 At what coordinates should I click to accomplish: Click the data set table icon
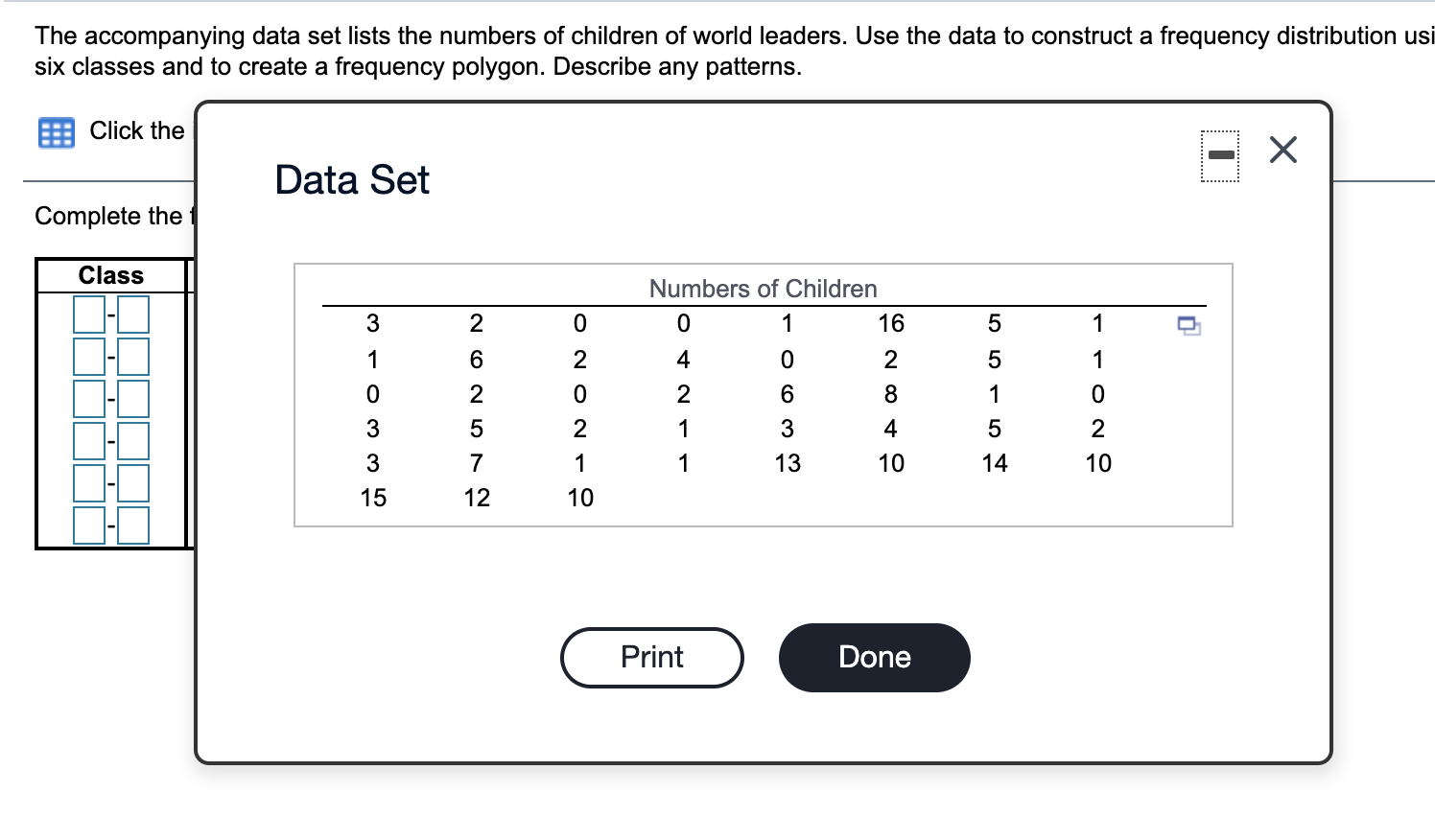[56, 132]
